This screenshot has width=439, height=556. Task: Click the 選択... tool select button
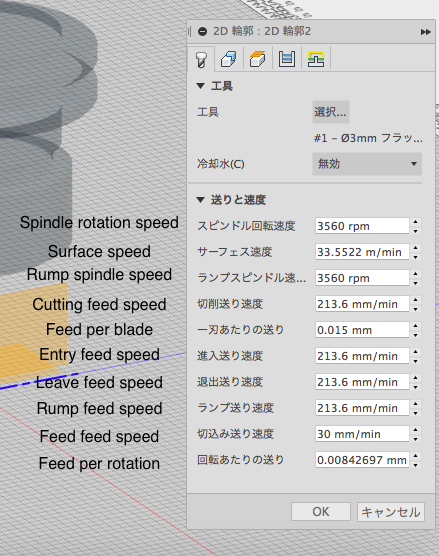coord(330,112)
